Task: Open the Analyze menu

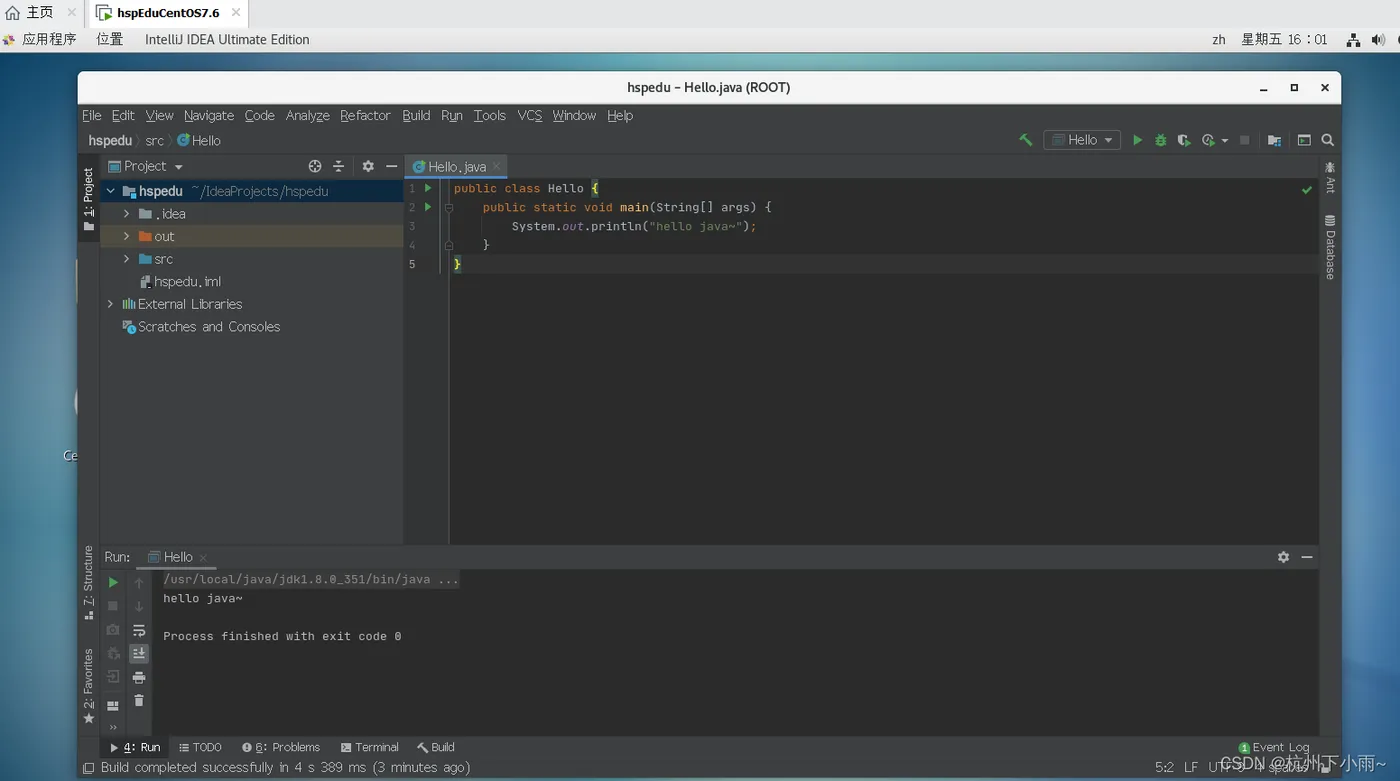Action: [x=307, y=115]
